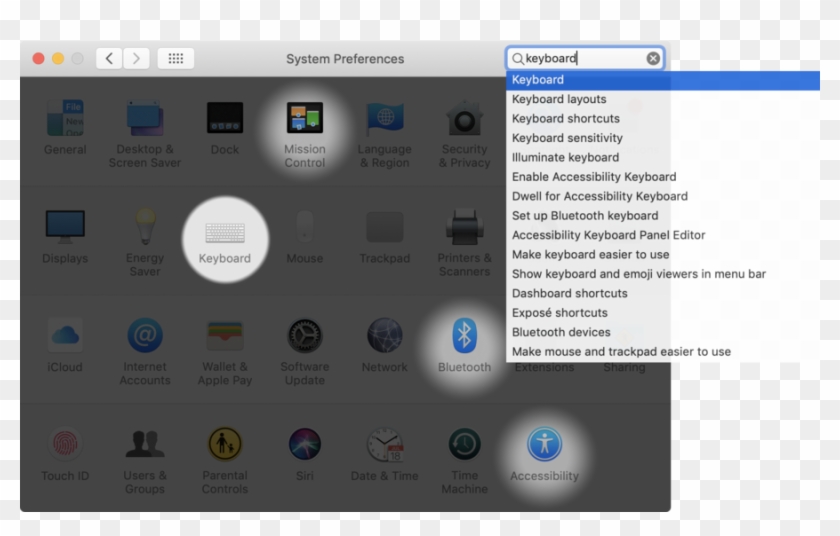This screenshot has height=536, width=840.
Task: Go forward with the right arrow button
Action: pos(136,58)
